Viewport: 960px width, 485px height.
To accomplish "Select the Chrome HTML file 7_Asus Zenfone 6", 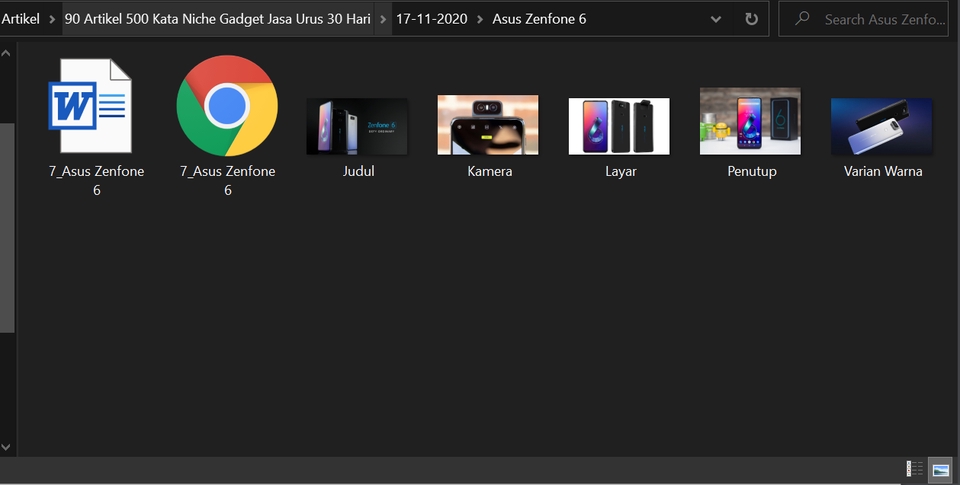I will [x=227, y=105].
